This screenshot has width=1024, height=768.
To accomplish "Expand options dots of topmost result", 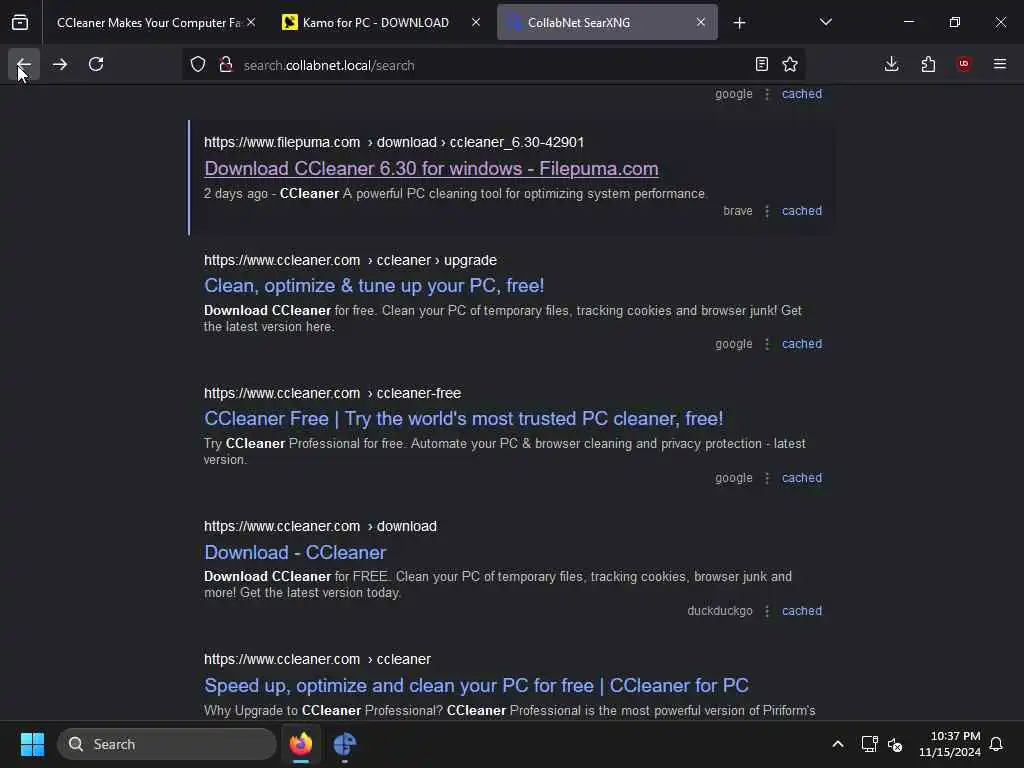I will [767, 94].
